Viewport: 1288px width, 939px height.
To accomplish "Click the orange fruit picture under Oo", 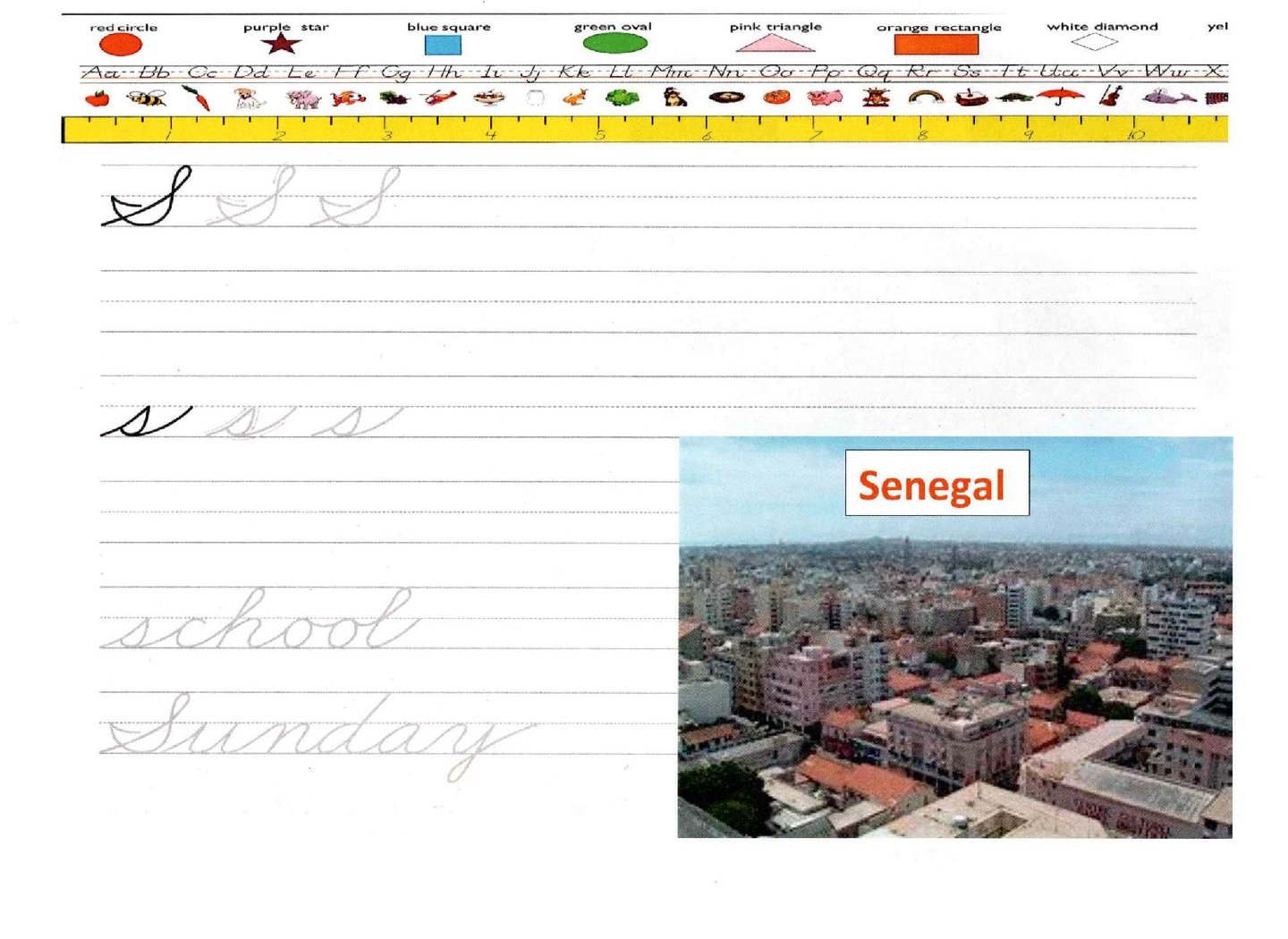I will tap(776, 97).
